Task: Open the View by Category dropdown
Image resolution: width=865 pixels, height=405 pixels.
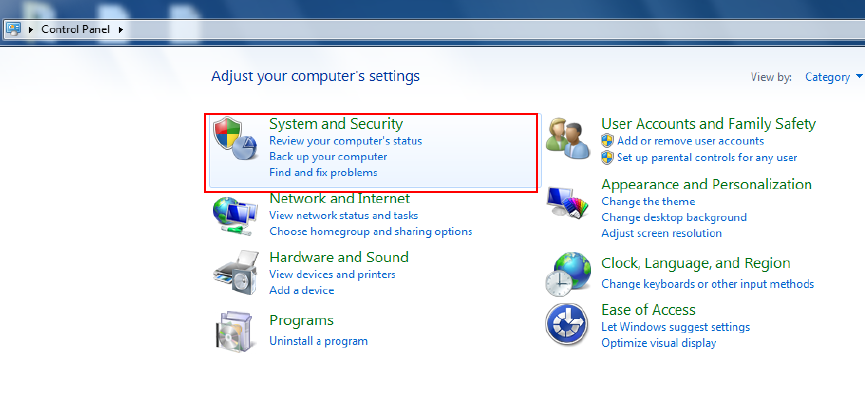Action: 833,77
